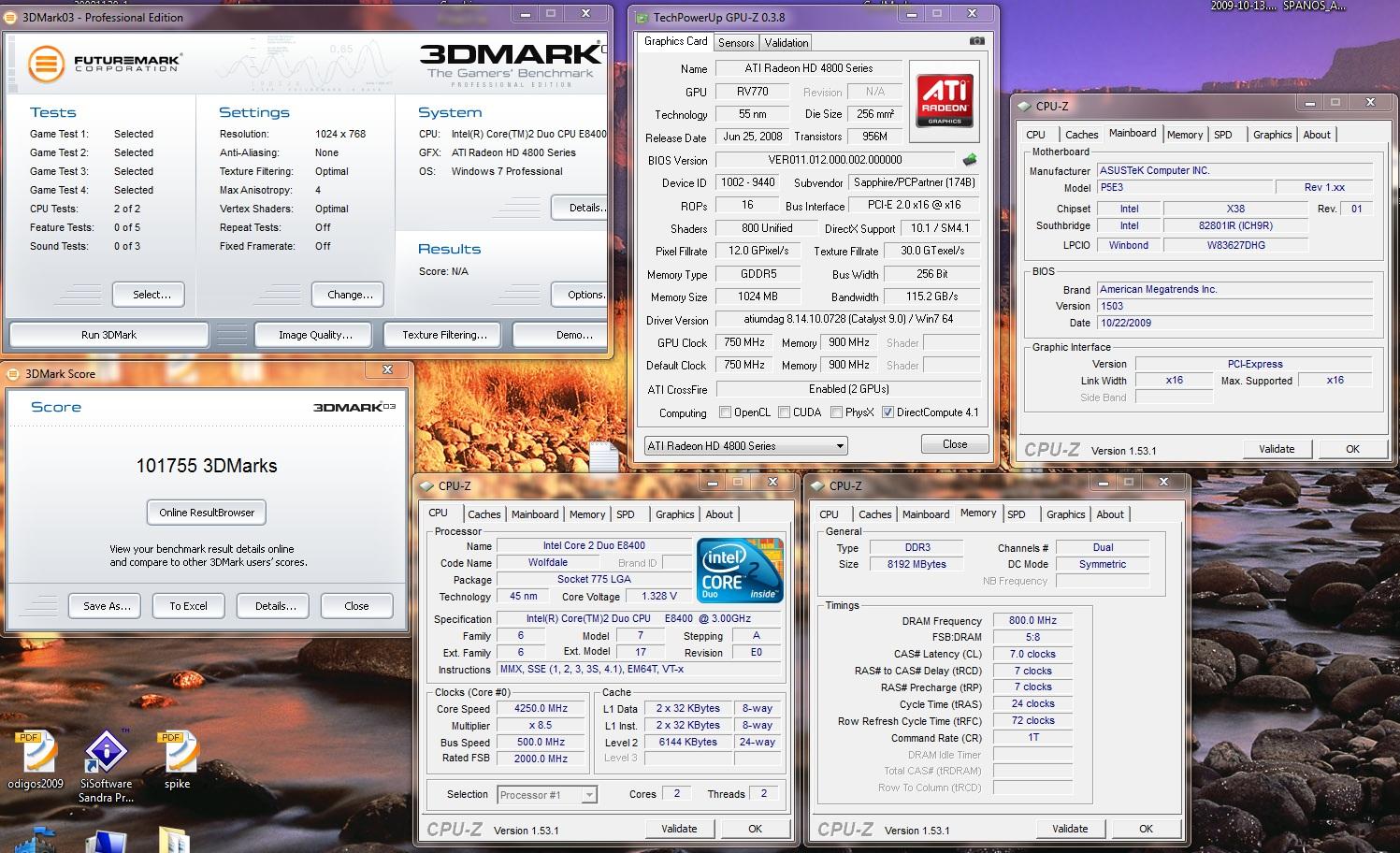Open SPD tab in the CPU-Z Memory window
Screen dimensions: 1400x853
[x=1017, y=514]
